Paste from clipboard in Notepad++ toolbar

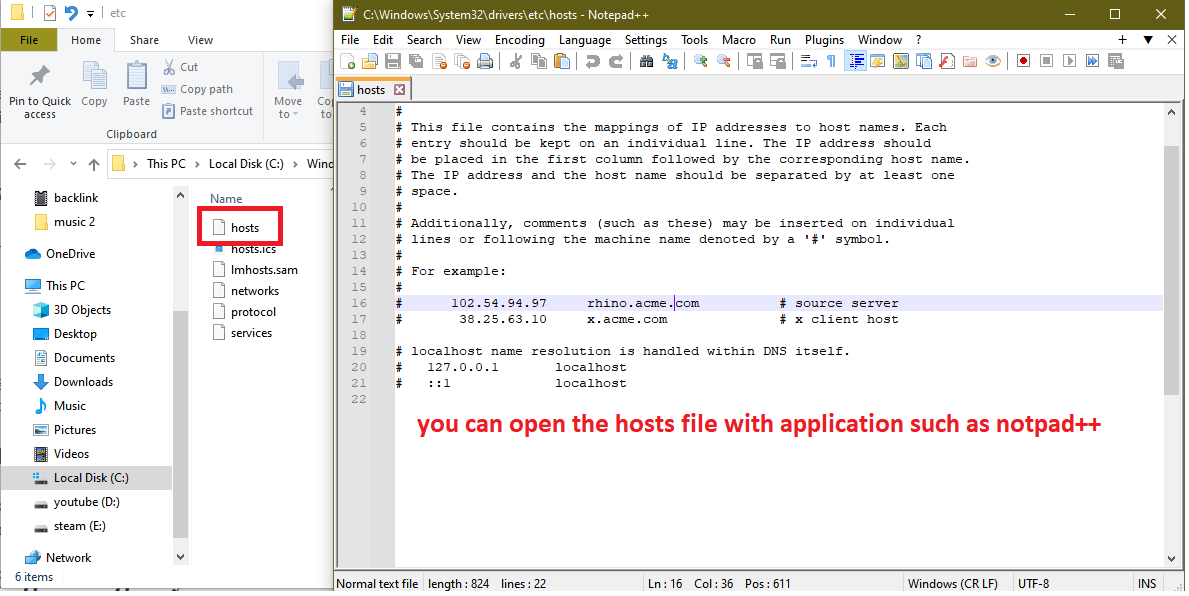click(x=562, y=61)
